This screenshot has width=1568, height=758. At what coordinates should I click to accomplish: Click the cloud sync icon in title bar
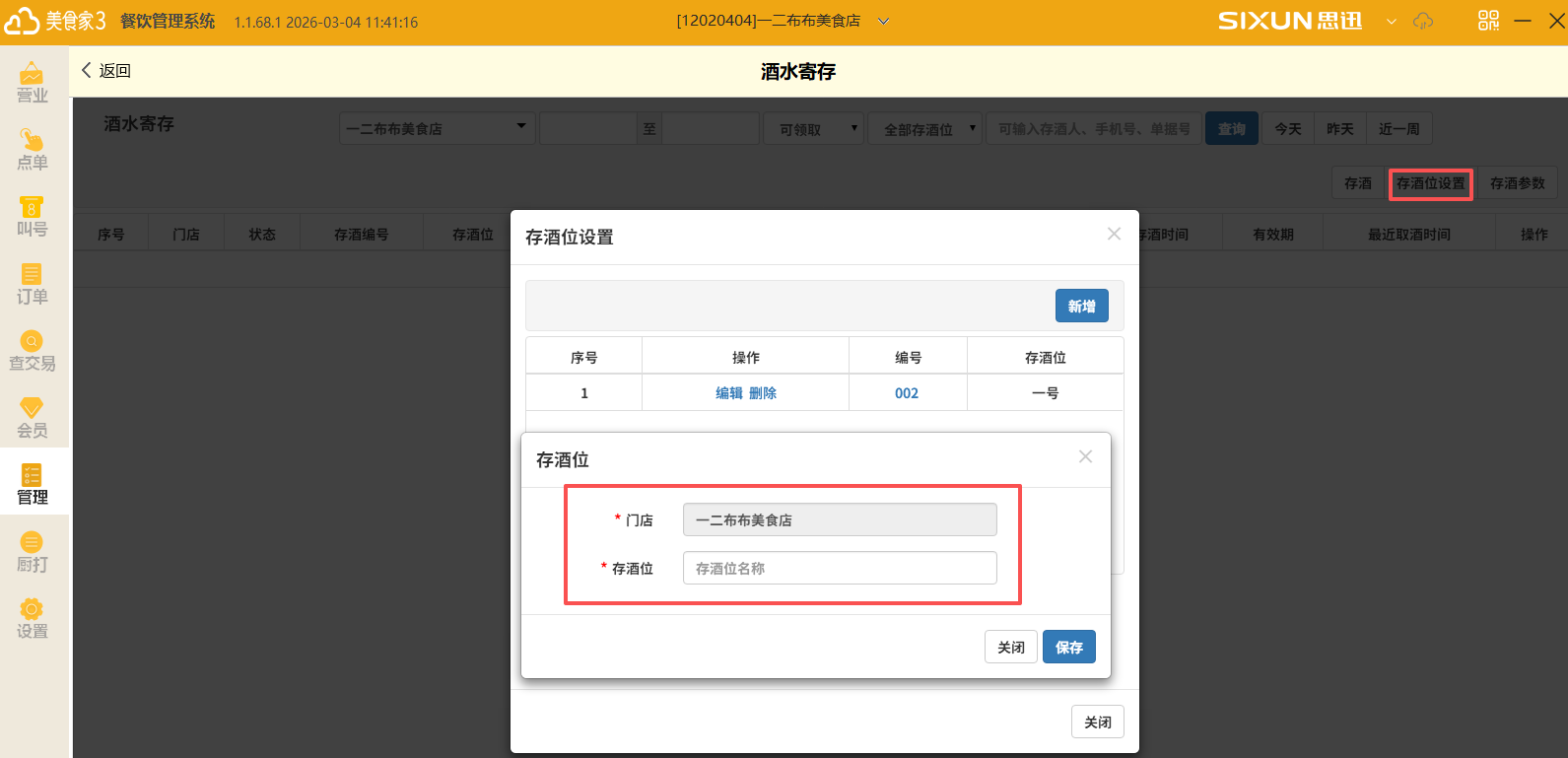(1423, 21)
